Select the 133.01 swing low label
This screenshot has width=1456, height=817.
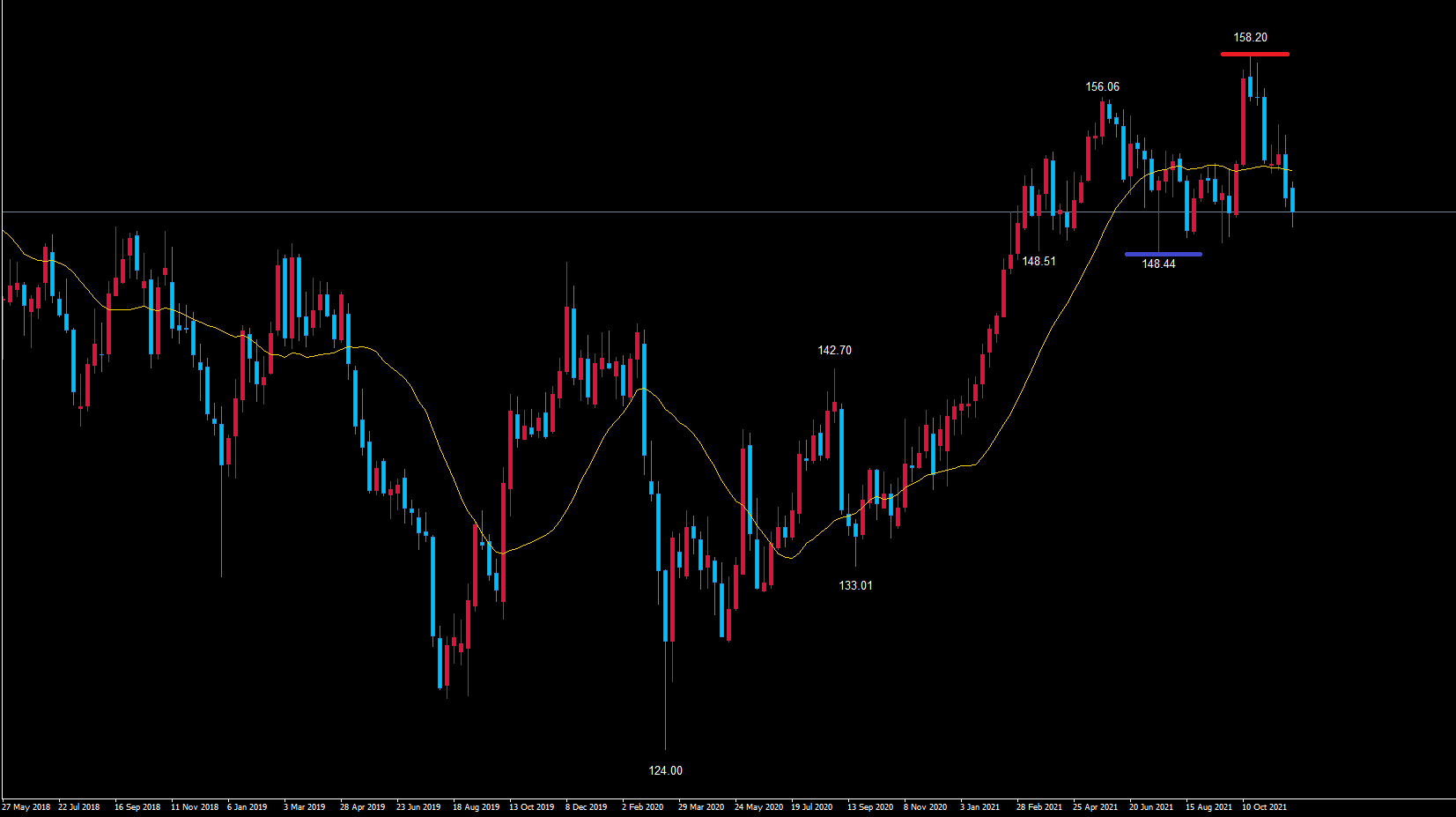[x=855, y=586]
